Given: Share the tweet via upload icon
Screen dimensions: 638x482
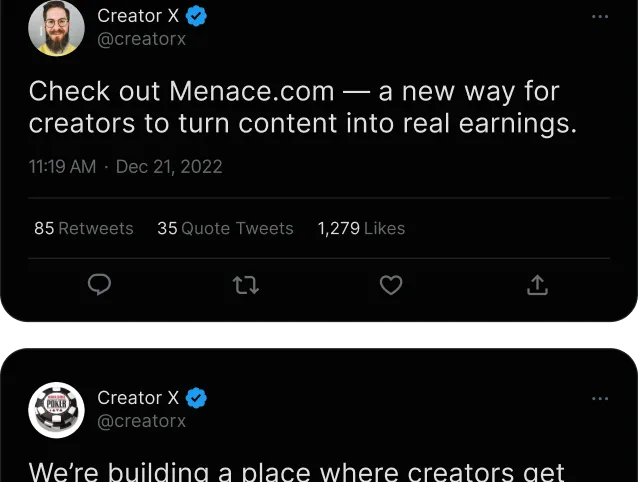Looking at the screenshot, I should (x=537, y=286).
